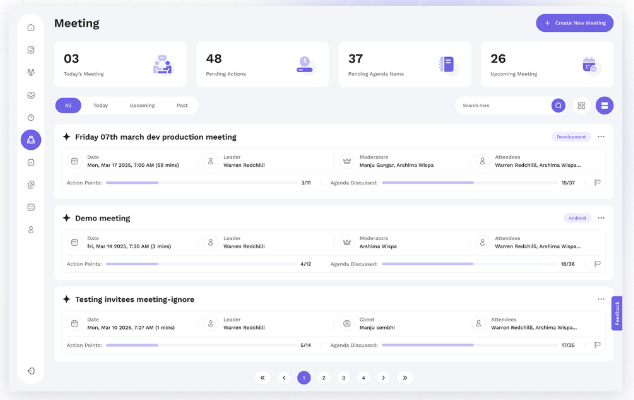634x400 pixels.
Task: Show the Upcoming meetings tab
Action: coord(142,105)
